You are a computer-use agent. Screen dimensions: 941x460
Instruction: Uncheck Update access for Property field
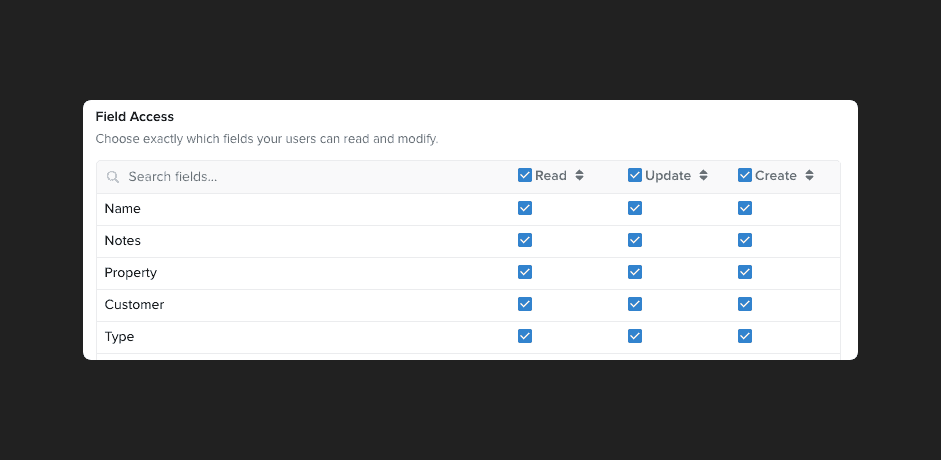click(635, 272)
